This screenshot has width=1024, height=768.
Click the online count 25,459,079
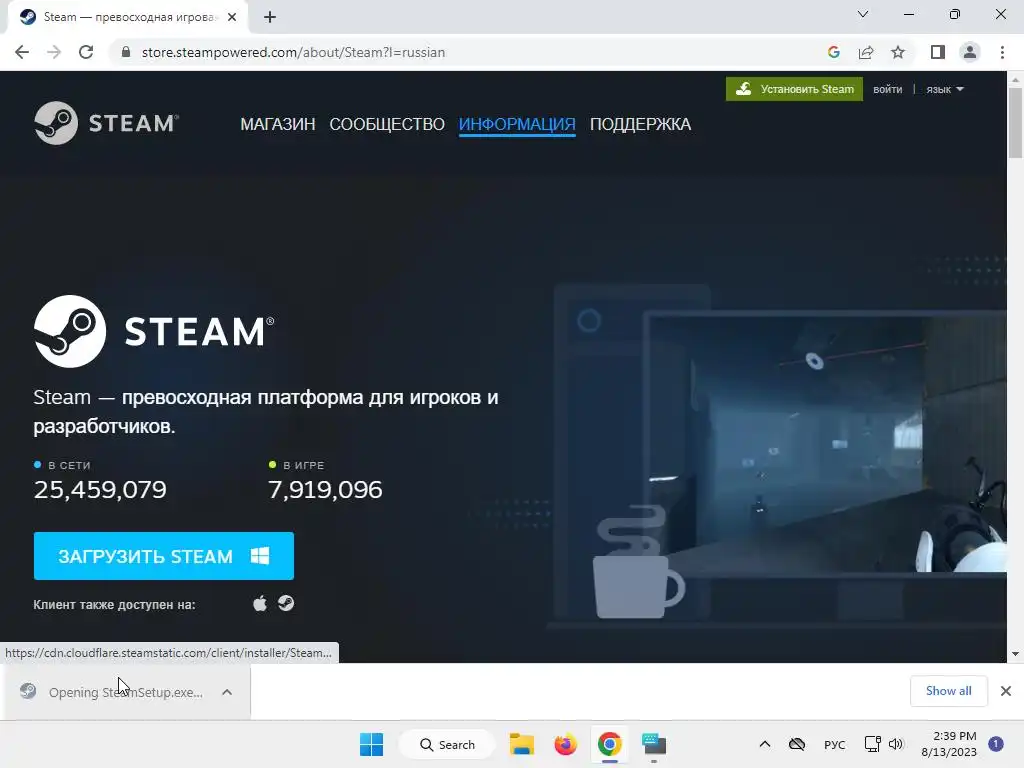click(100, 490)
